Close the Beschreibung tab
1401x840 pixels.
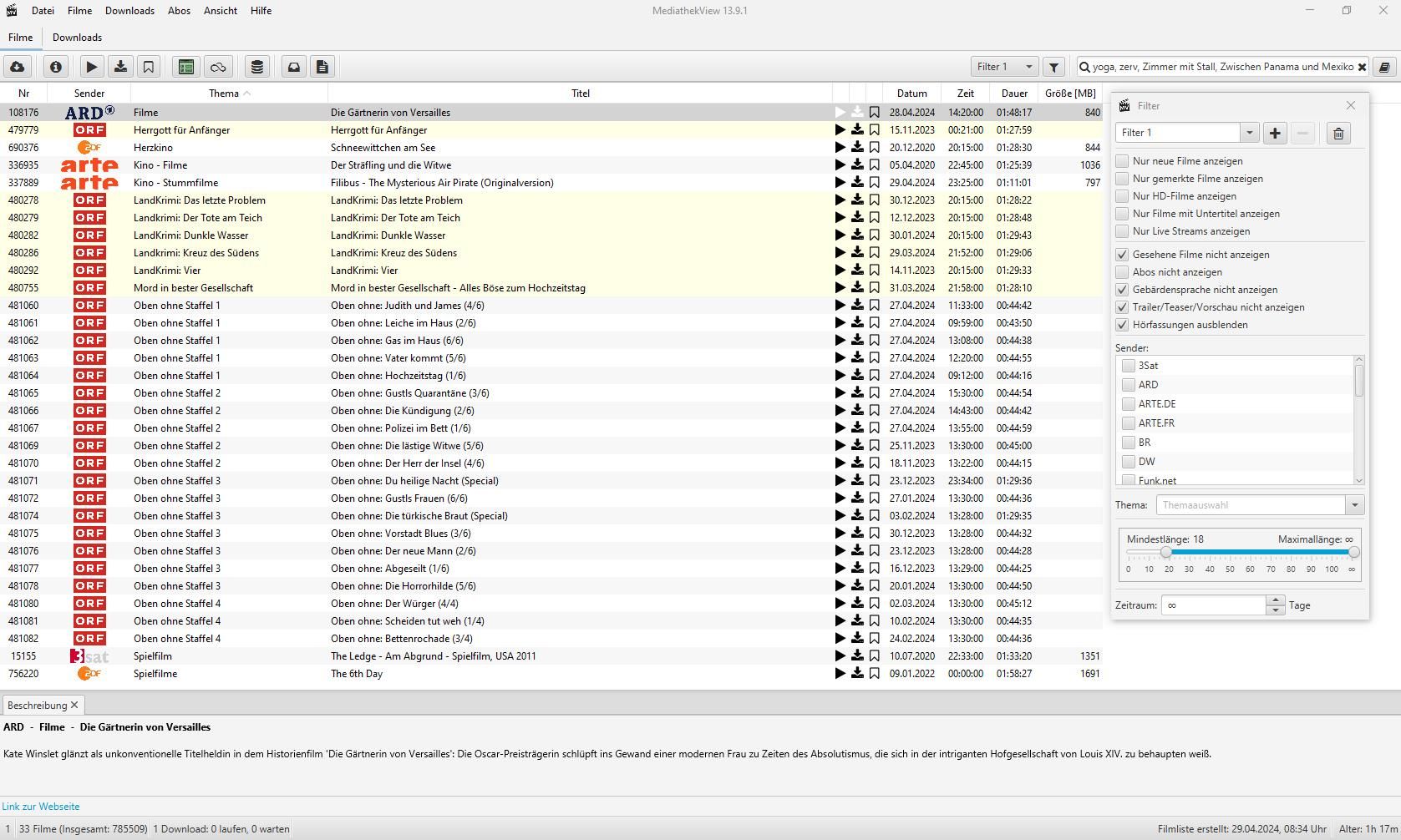click(x=74, y=706)
